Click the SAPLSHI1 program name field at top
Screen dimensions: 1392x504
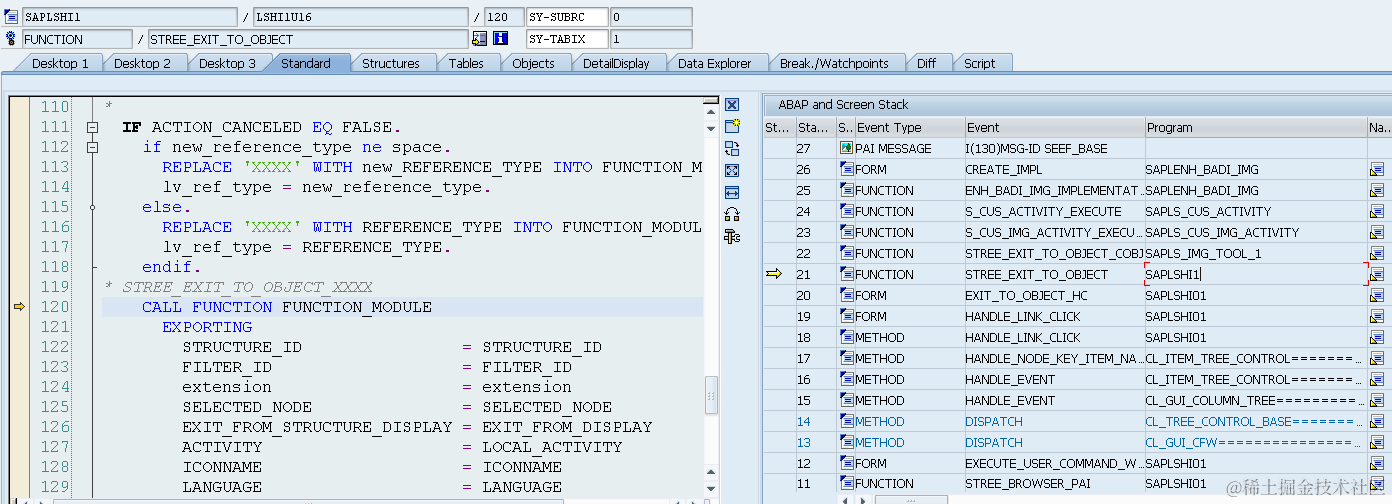pos(130,17)
